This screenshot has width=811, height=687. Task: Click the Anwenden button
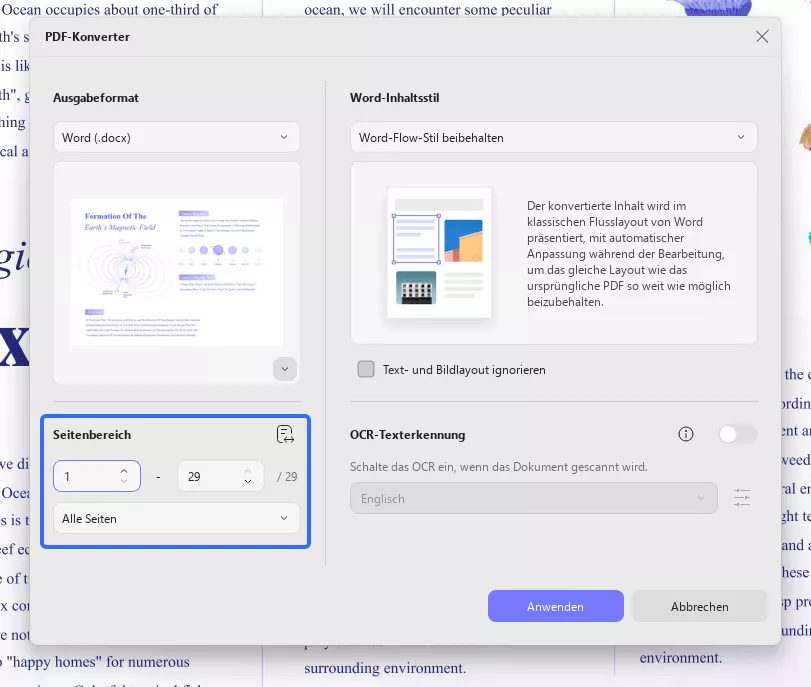[x=555, y=606]
